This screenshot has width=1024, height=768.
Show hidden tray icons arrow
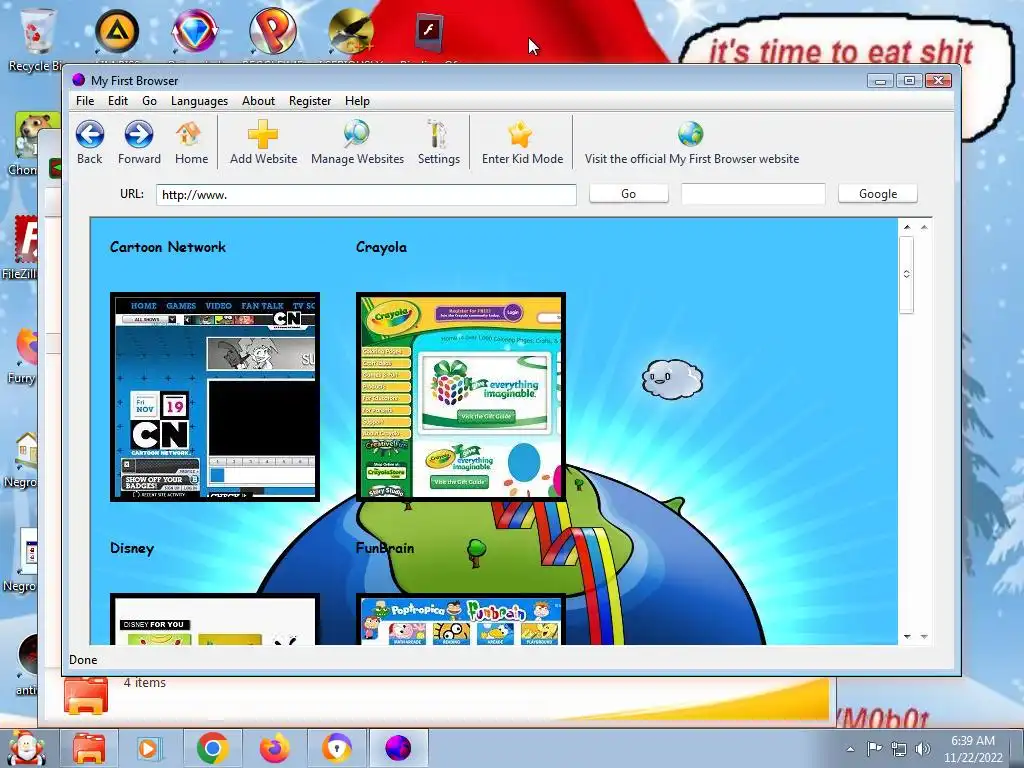click(x=850, y=749)
